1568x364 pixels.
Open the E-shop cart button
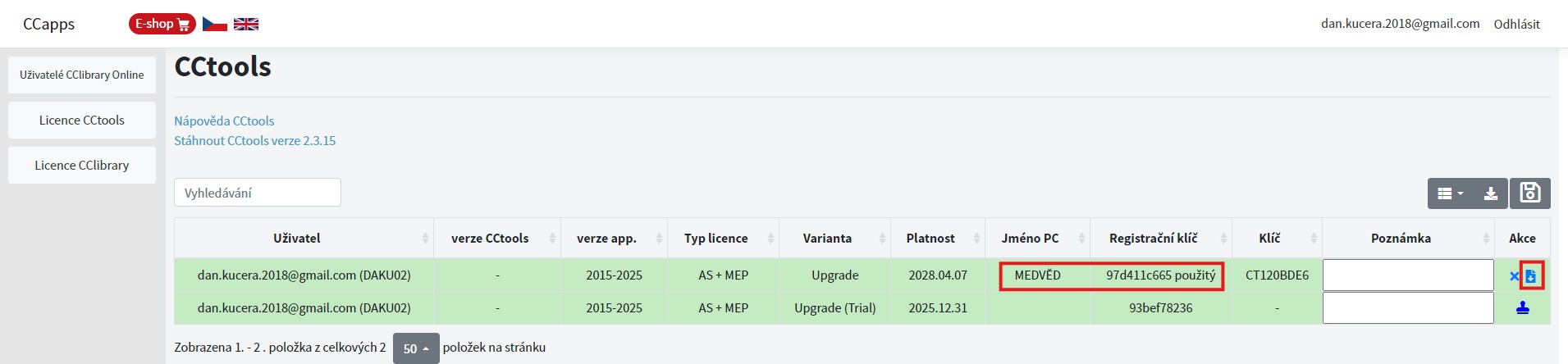click(x=162, y=24)
